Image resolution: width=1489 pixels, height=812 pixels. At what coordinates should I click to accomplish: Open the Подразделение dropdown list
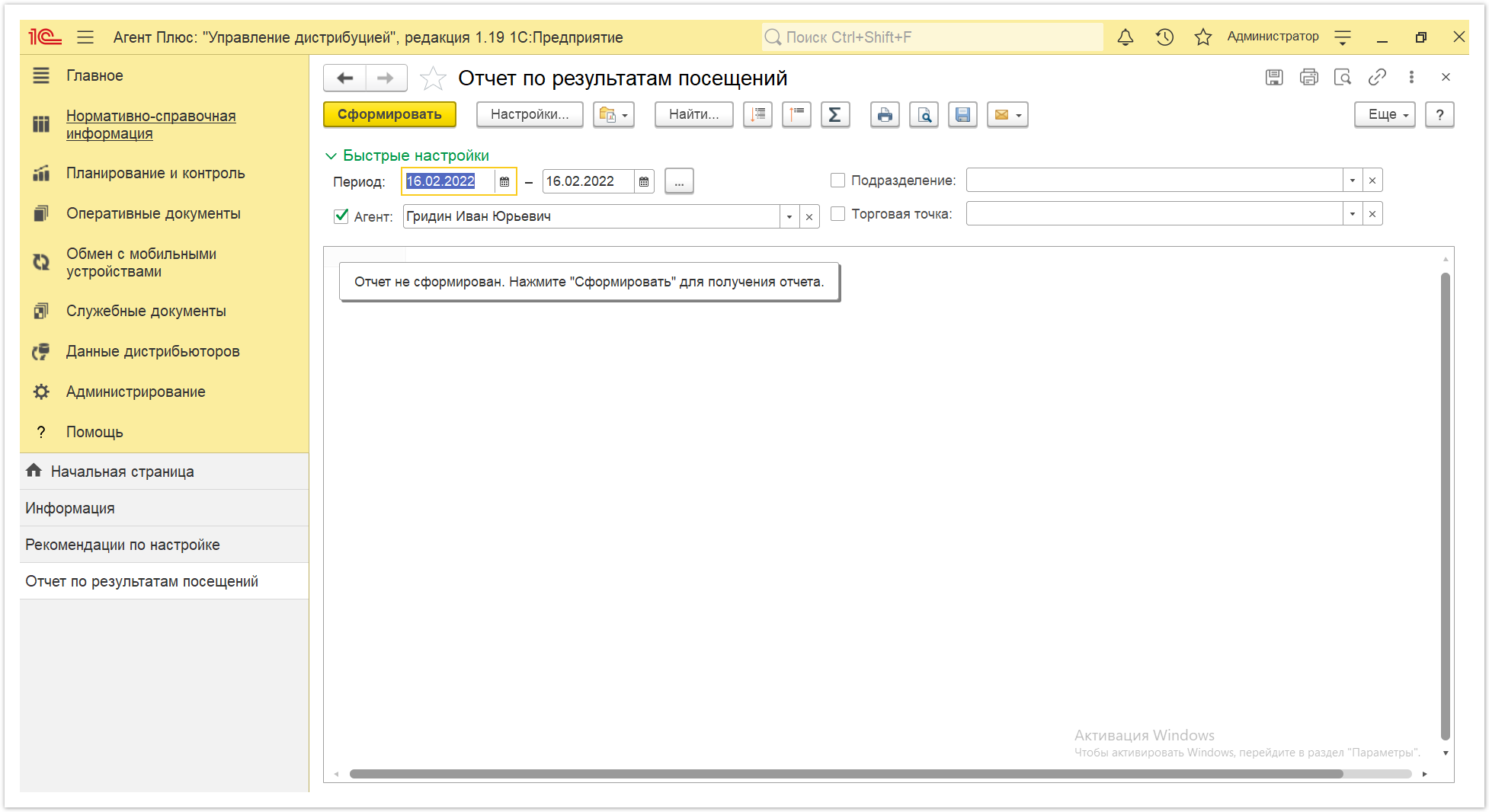tap(1353, 181)
